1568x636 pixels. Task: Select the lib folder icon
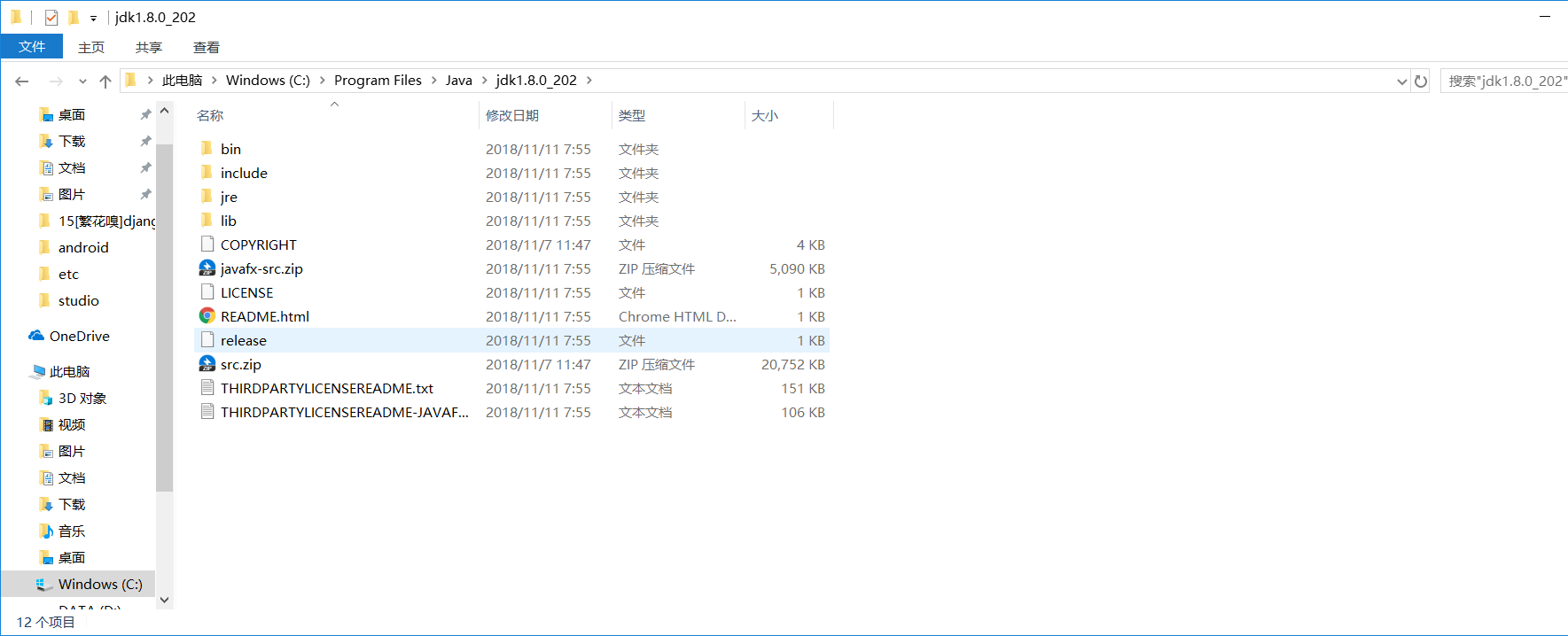[x=207, y=220]
